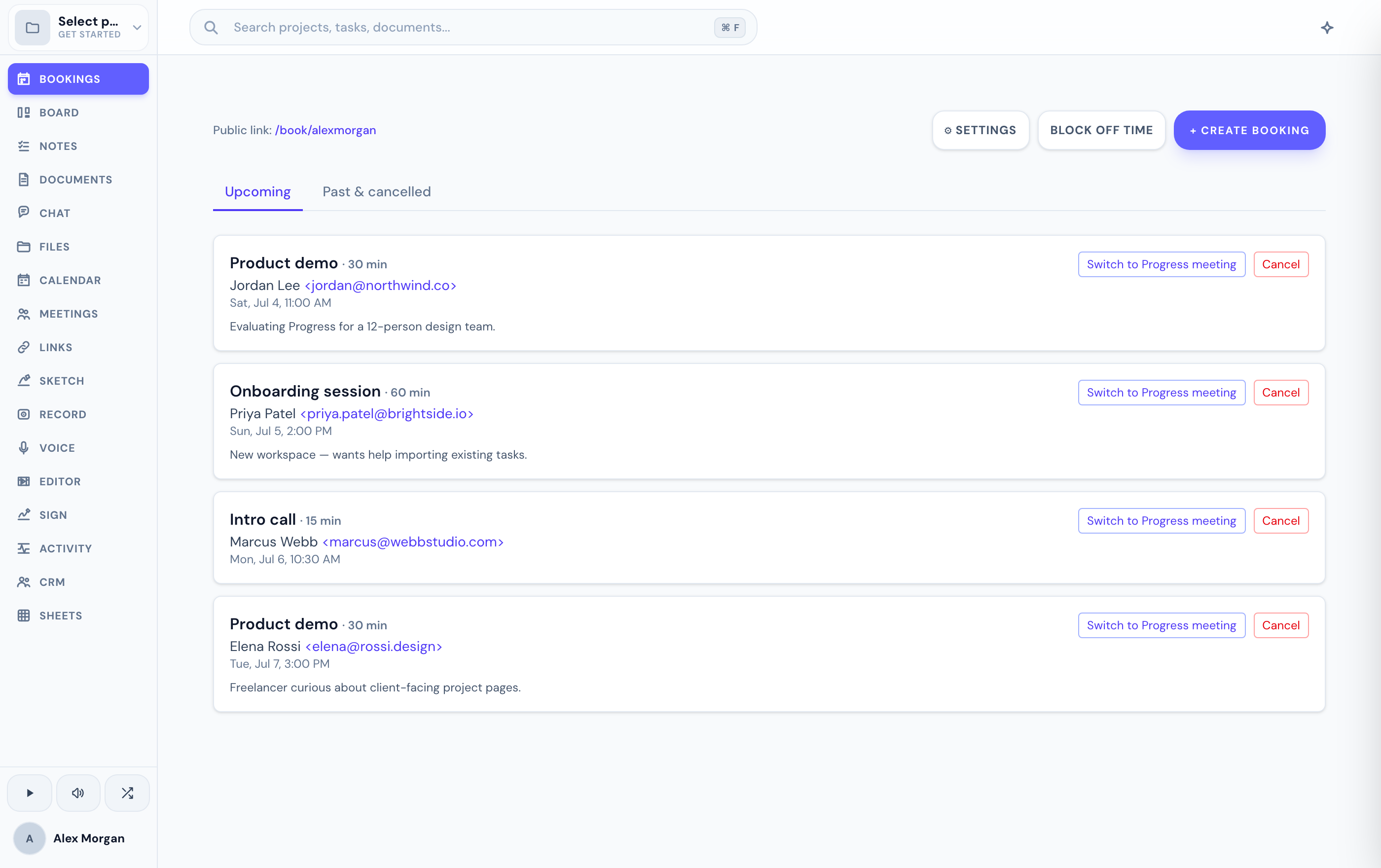Open the Sign section
This screenshot has width=1381, height=868.
click(x=78, y=515)
